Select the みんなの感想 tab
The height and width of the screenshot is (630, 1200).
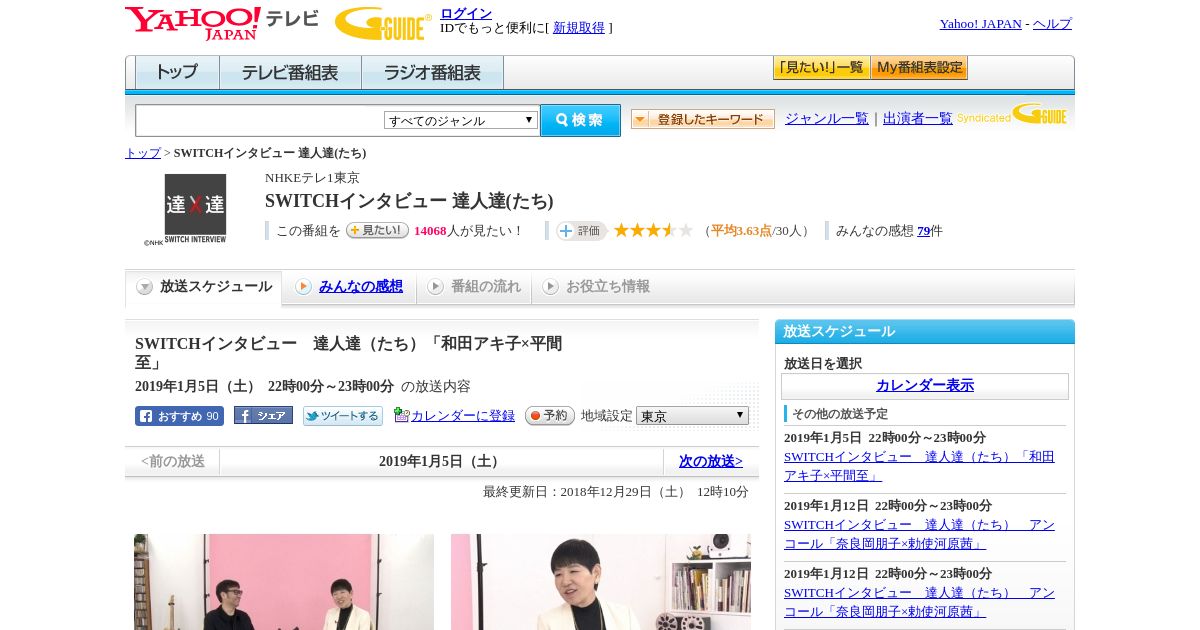tap(349, 287)
